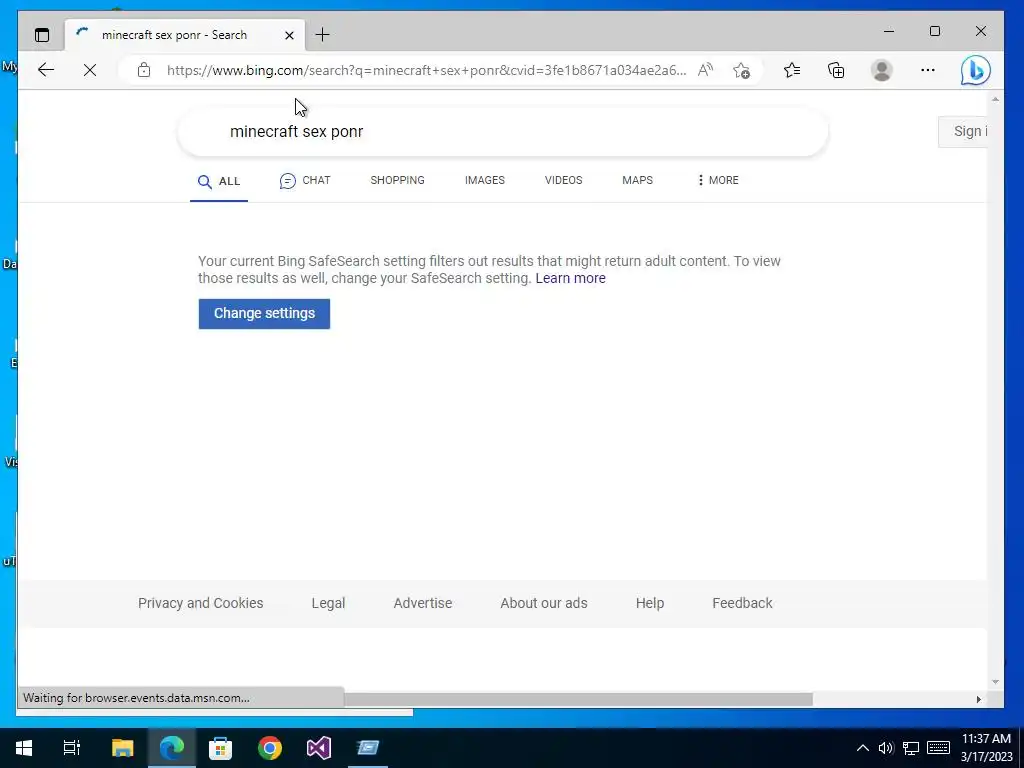Add this page to favorites
This screenshot has height=768, width=1024.
(x=741, y=70)
